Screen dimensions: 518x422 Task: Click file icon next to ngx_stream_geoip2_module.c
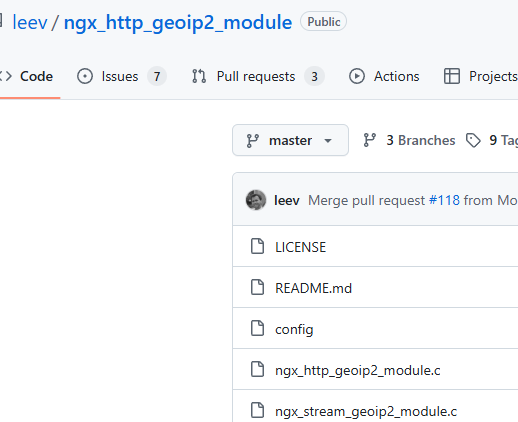point(257,410)
